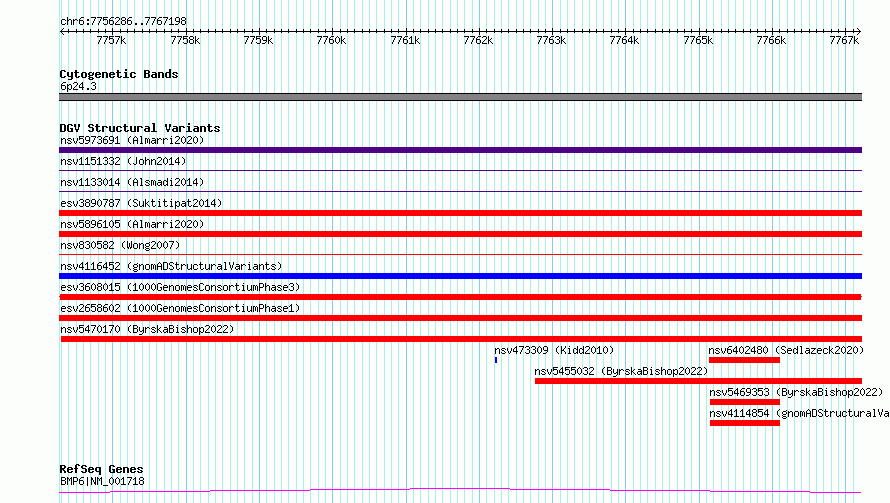Screen dimensions: 890x503
Task: Click the red bar under nsv5455032
Action: pyautogui.click(x=698, y=381)
